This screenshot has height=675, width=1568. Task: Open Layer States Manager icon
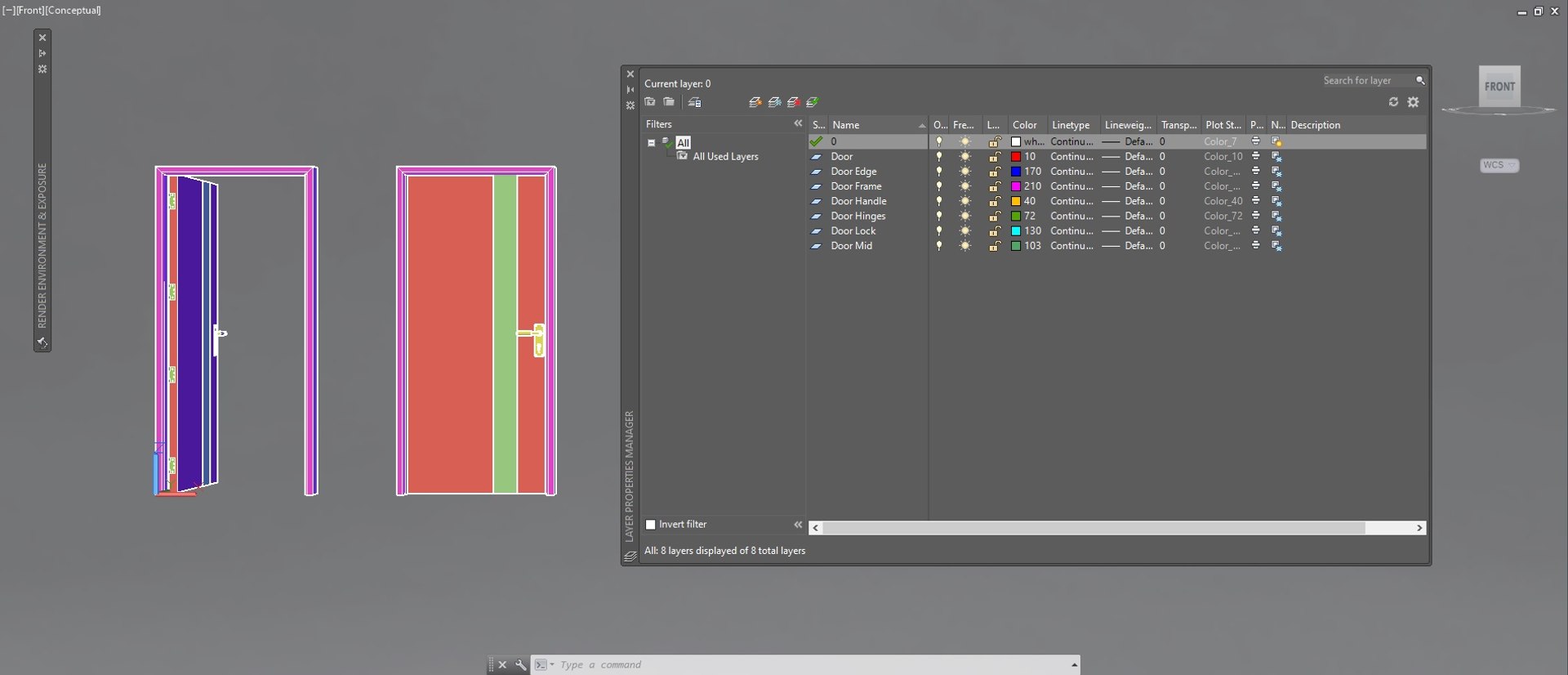pyautogui.click(x=695, y=102)
